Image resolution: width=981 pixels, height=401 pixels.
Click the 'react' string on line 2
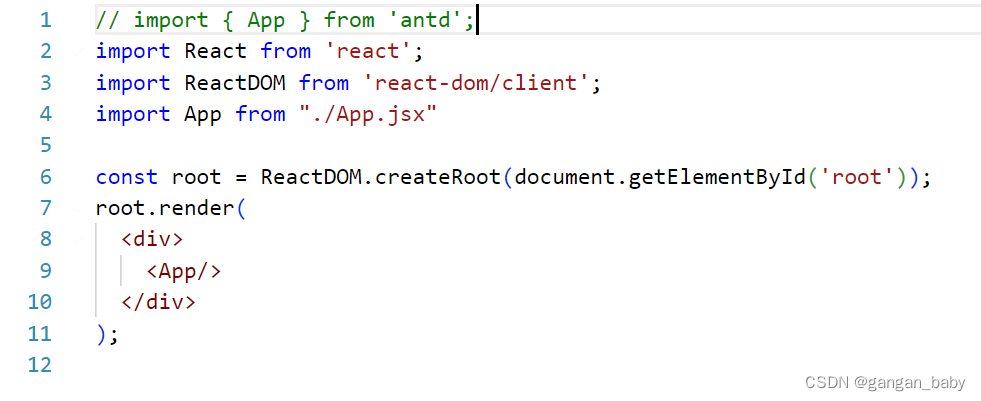click(368, 51)
